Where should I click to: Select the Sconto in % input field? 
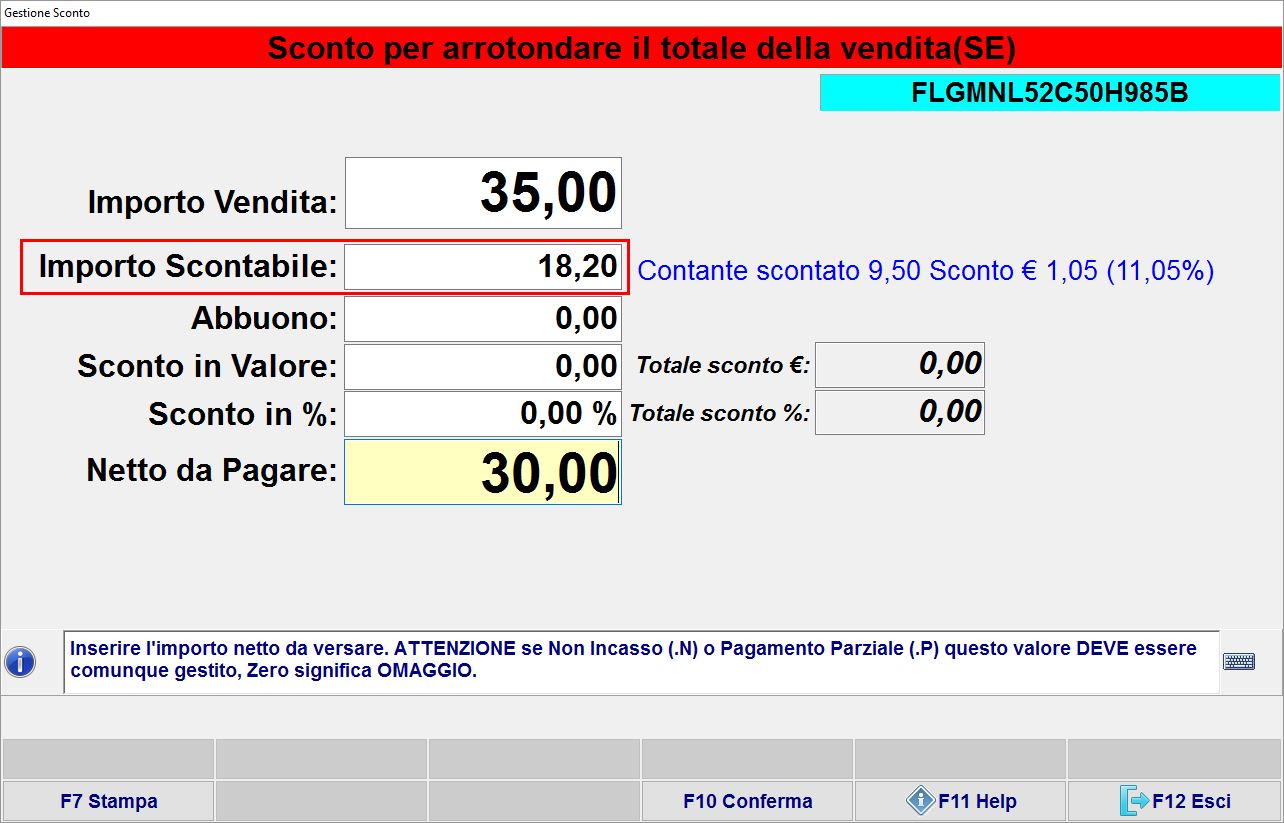point(483,414)
